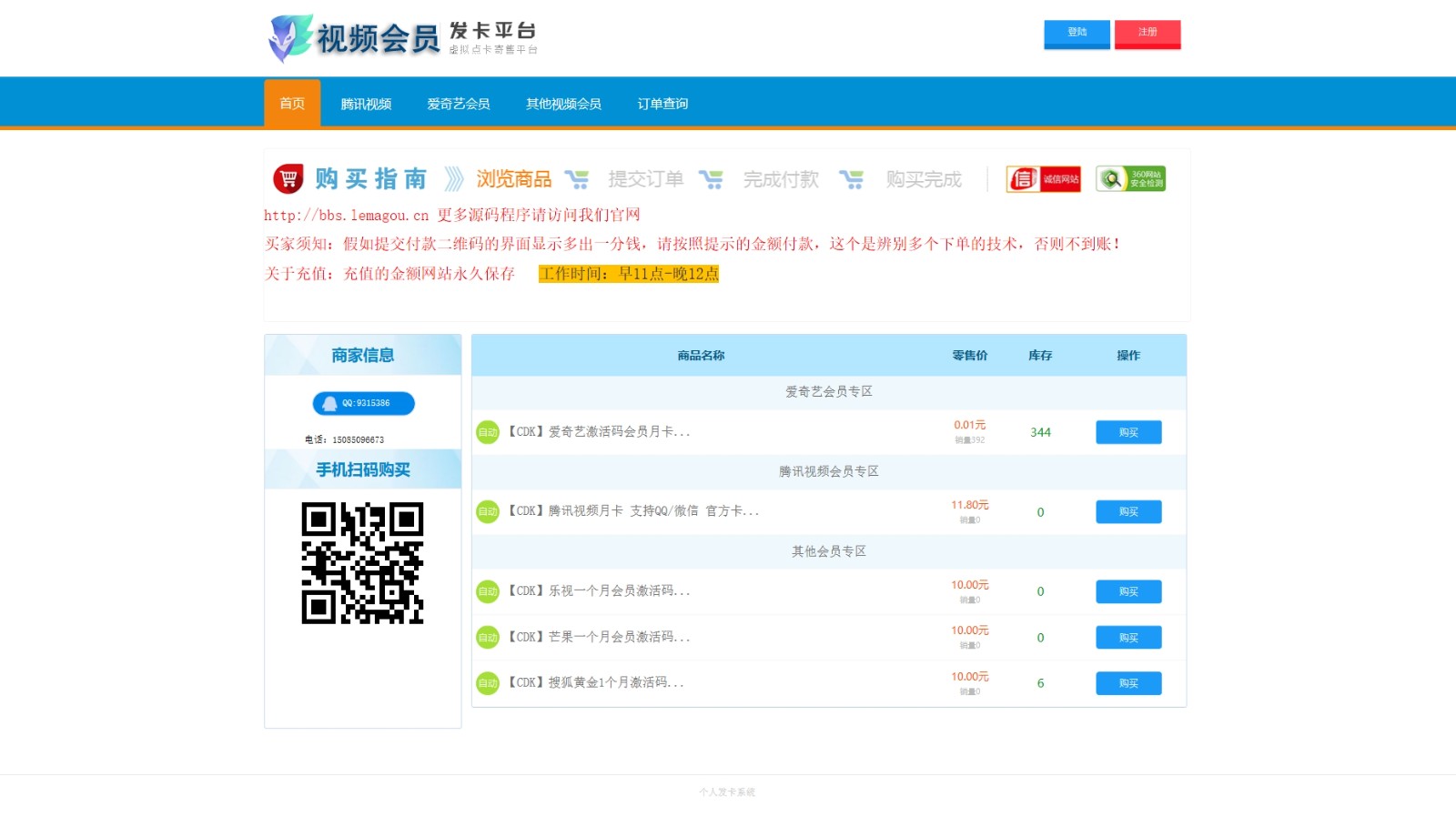Open the 订单查询 menu item
The height and width of the screenshot is (837, 1456).
point(662,104)
